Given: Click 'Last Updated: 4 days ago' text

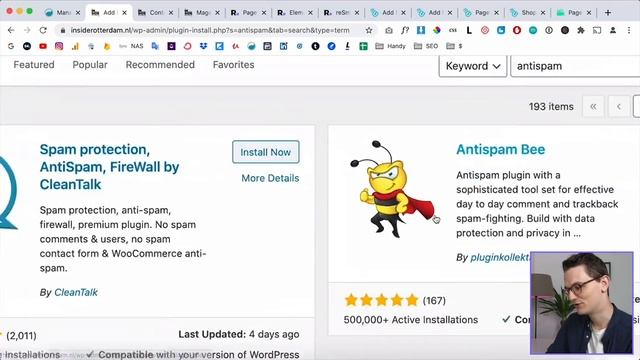Looking at the screenshot, I should tap(239, 334).
